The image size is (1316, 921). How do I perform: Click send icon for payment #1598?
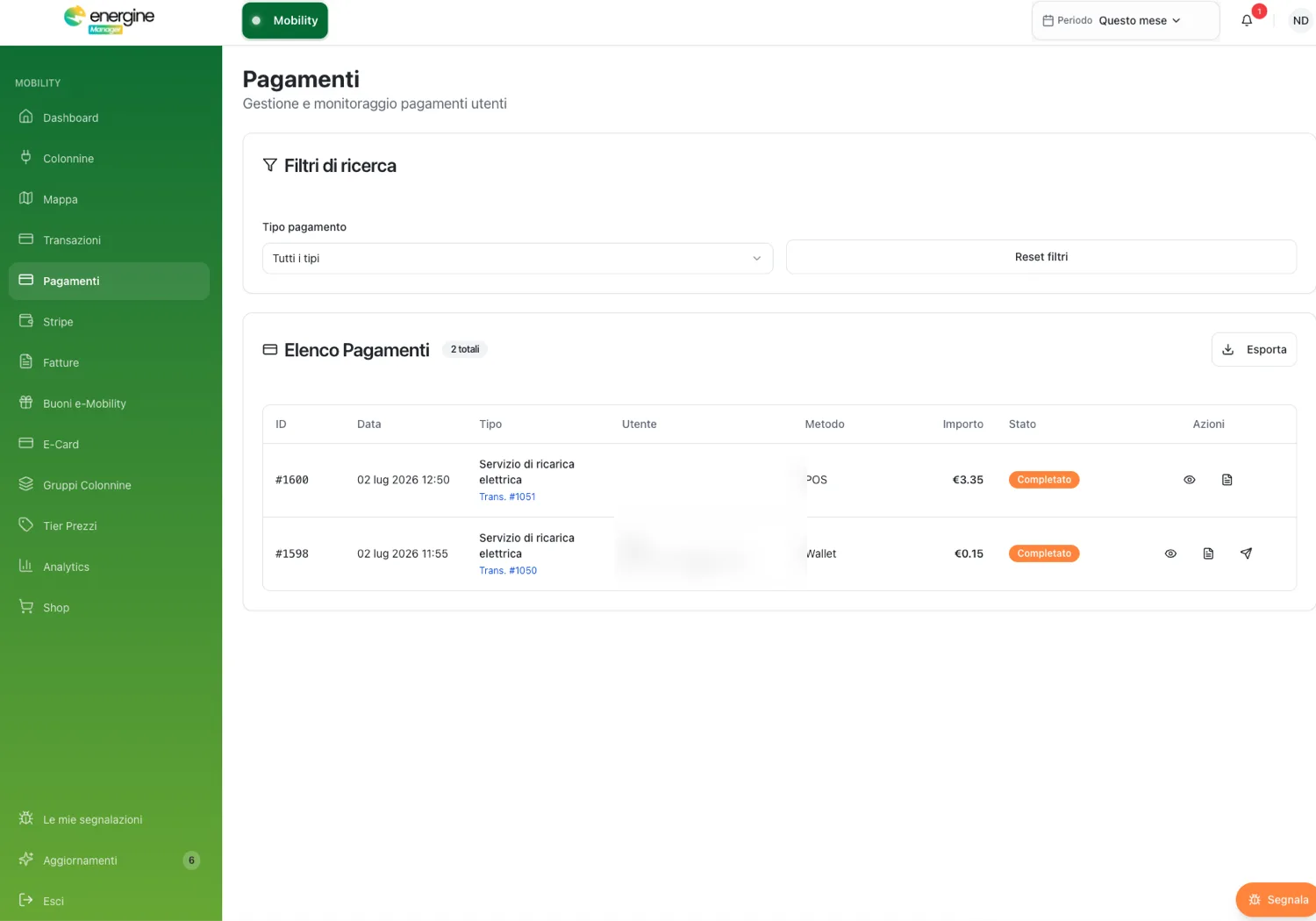click(x=1246, y=553)
